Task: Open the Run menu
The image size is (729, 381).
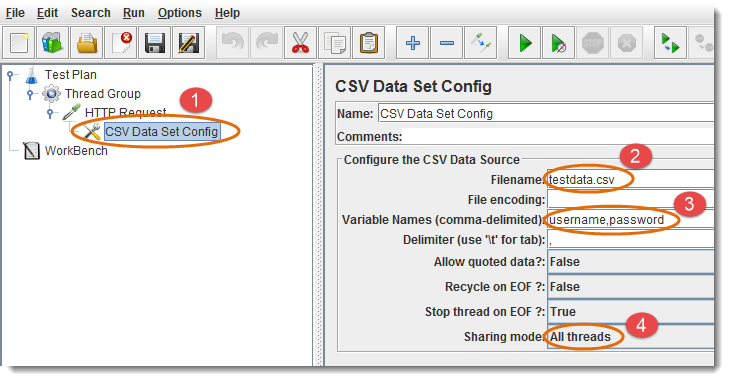Action: pyautogui.click(x=133, y=13)
